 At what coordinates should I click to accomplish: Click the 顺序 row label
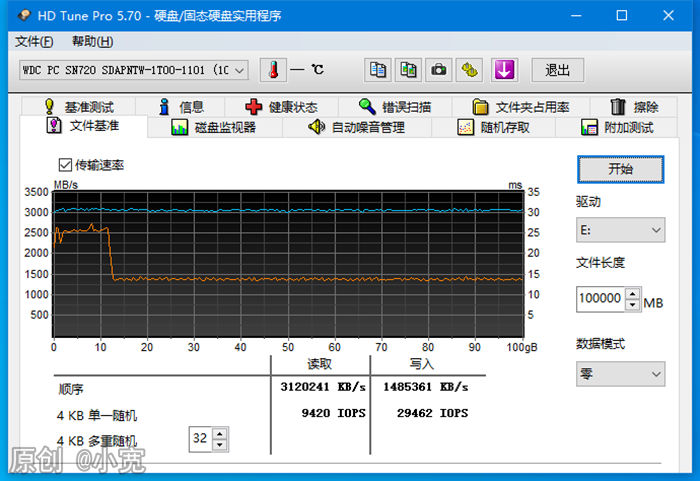click(x=71, y=389)
